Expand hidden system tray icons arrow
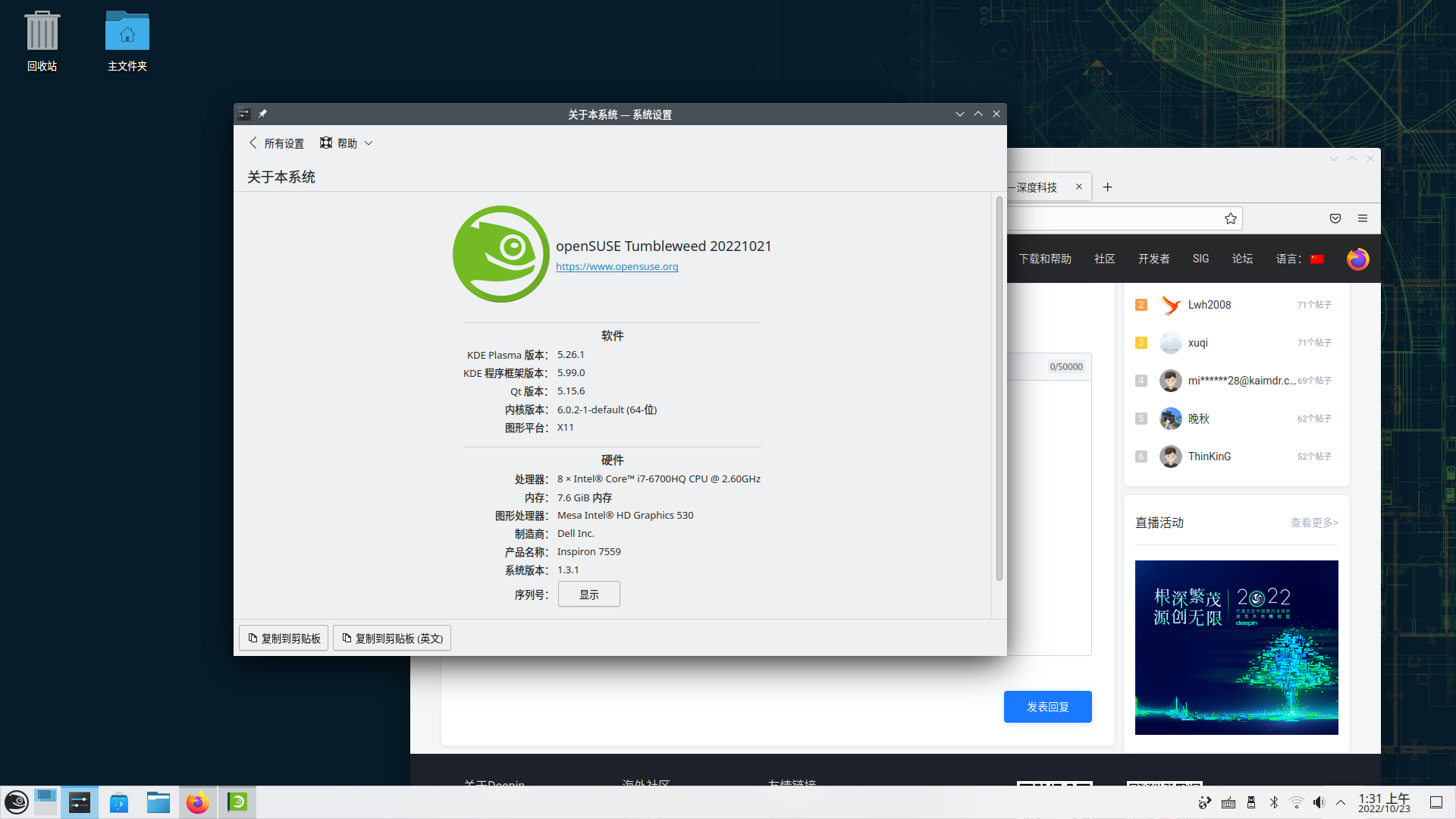This screenshot has width=1456, height=819. pos(1341,802)
